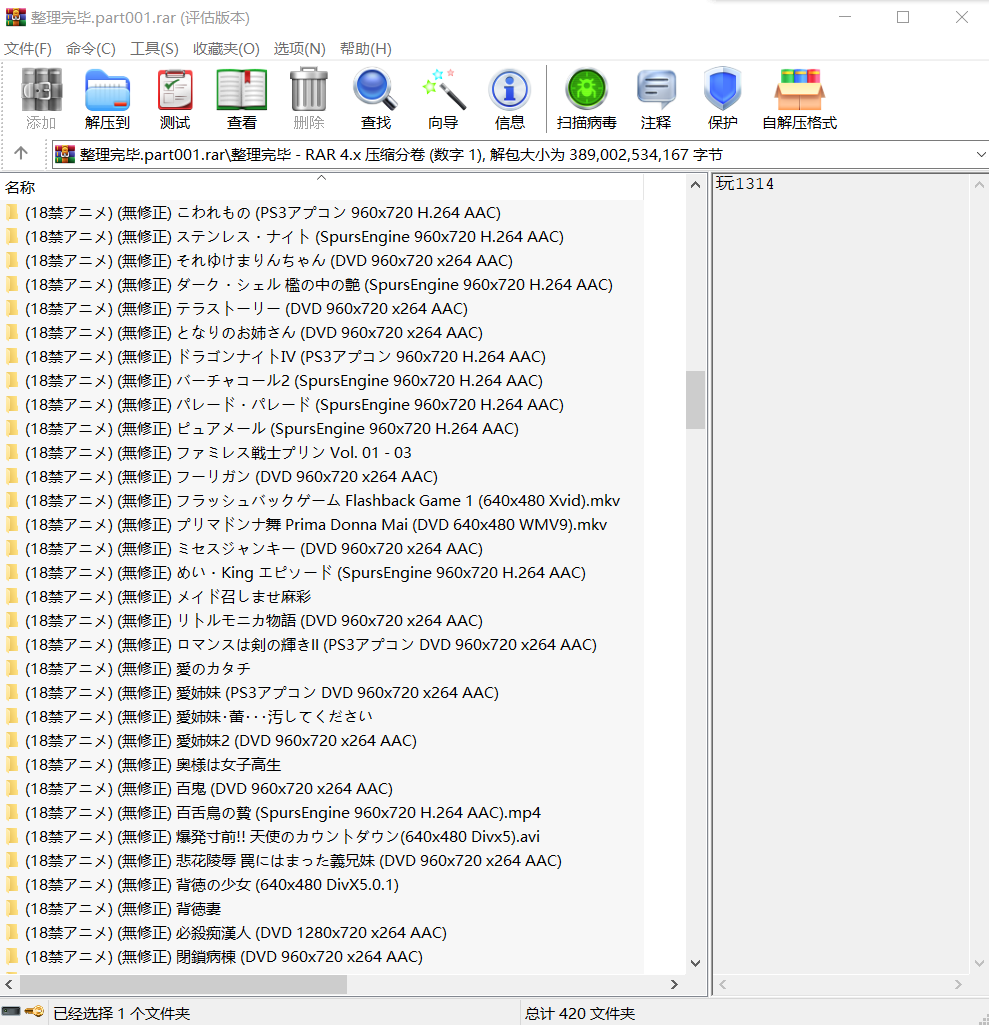989x1025 pixels.
Task: Select the それゆけまりんちゃん folder row
Action: pyautogui.click(x=322, y=261)
